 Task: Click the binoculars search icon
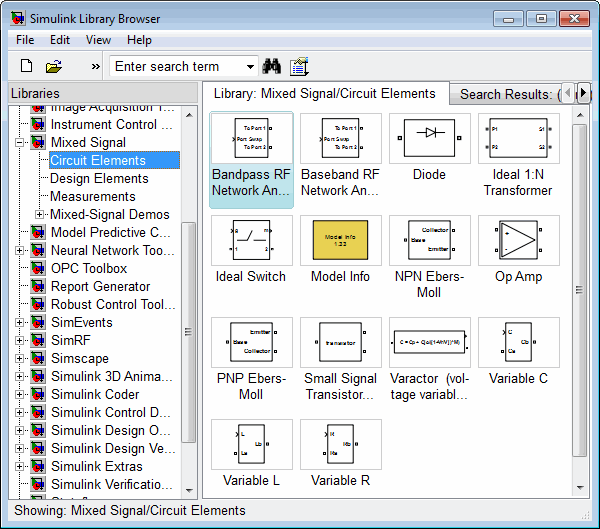coord(271,67)
